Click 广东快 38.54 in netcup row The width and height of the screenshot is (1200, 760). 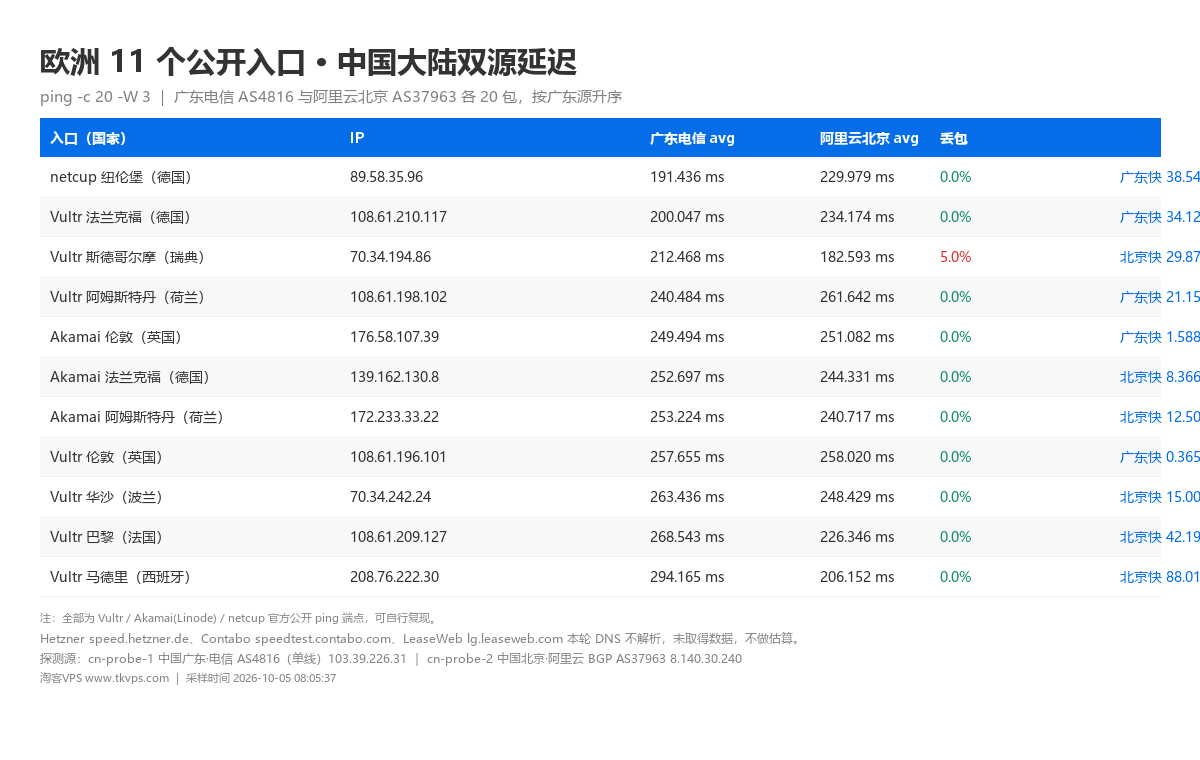click(x=1160, y=177)
